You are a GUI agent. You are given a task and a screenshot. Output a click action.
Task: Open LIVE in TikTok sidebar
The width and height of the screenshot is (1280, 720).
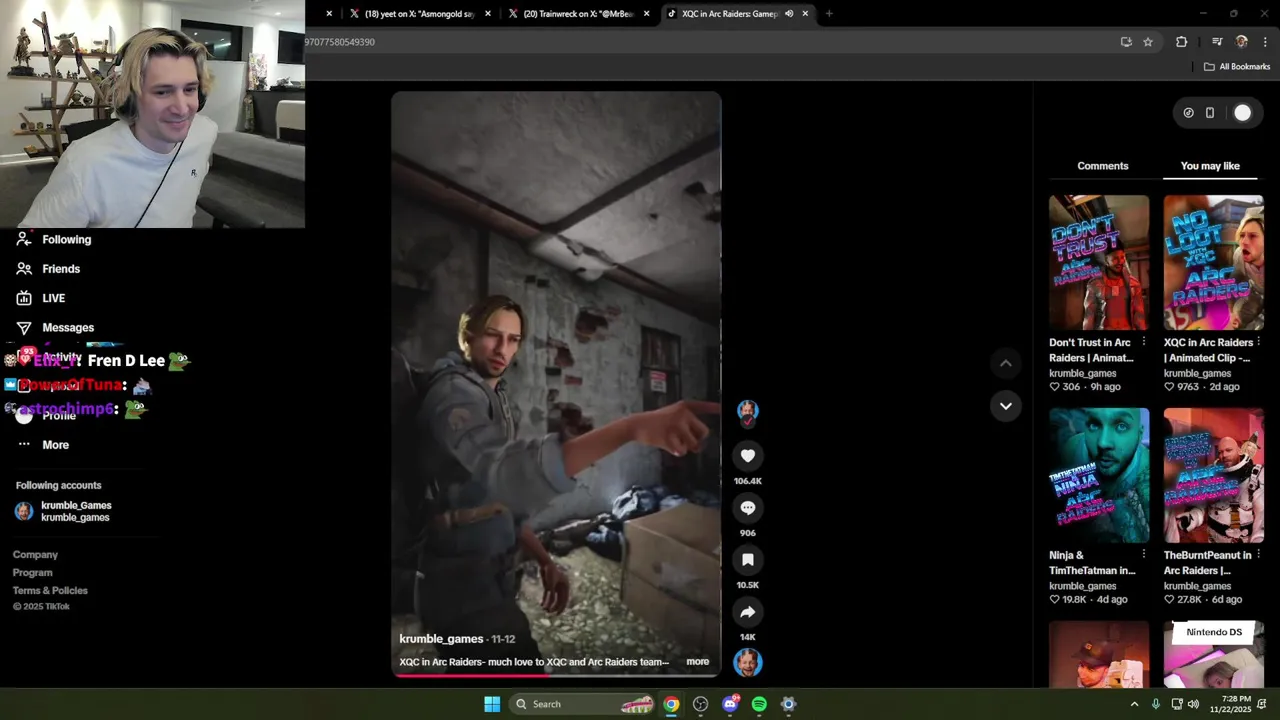click(x=41, y=298)
